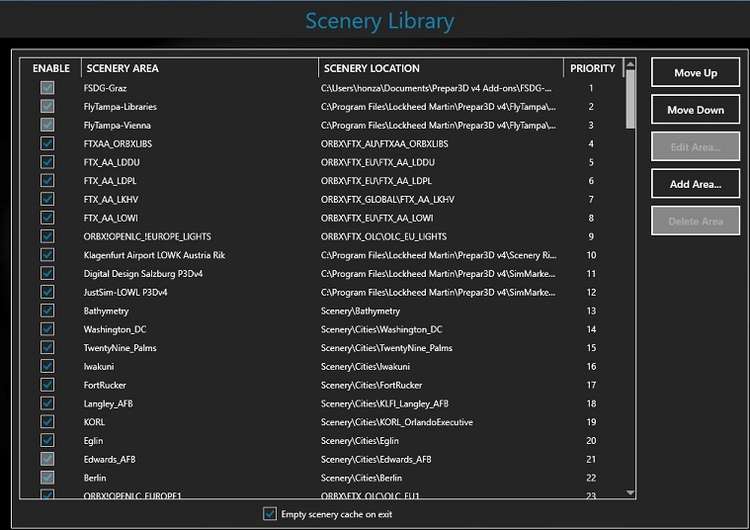Click the Move Up button
The image size is (750, 530).
(x=695, y=73)
